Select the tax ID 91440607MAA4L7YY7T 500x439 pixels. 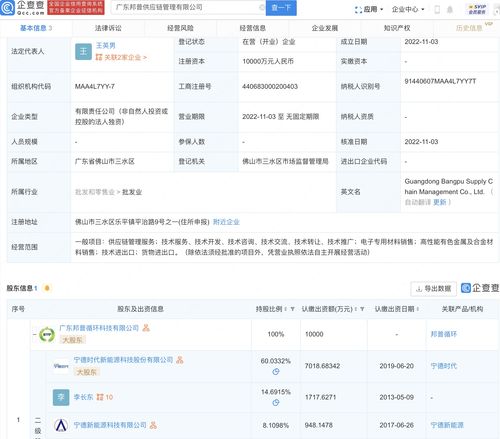pyautogui.click(x=440, y=81)
